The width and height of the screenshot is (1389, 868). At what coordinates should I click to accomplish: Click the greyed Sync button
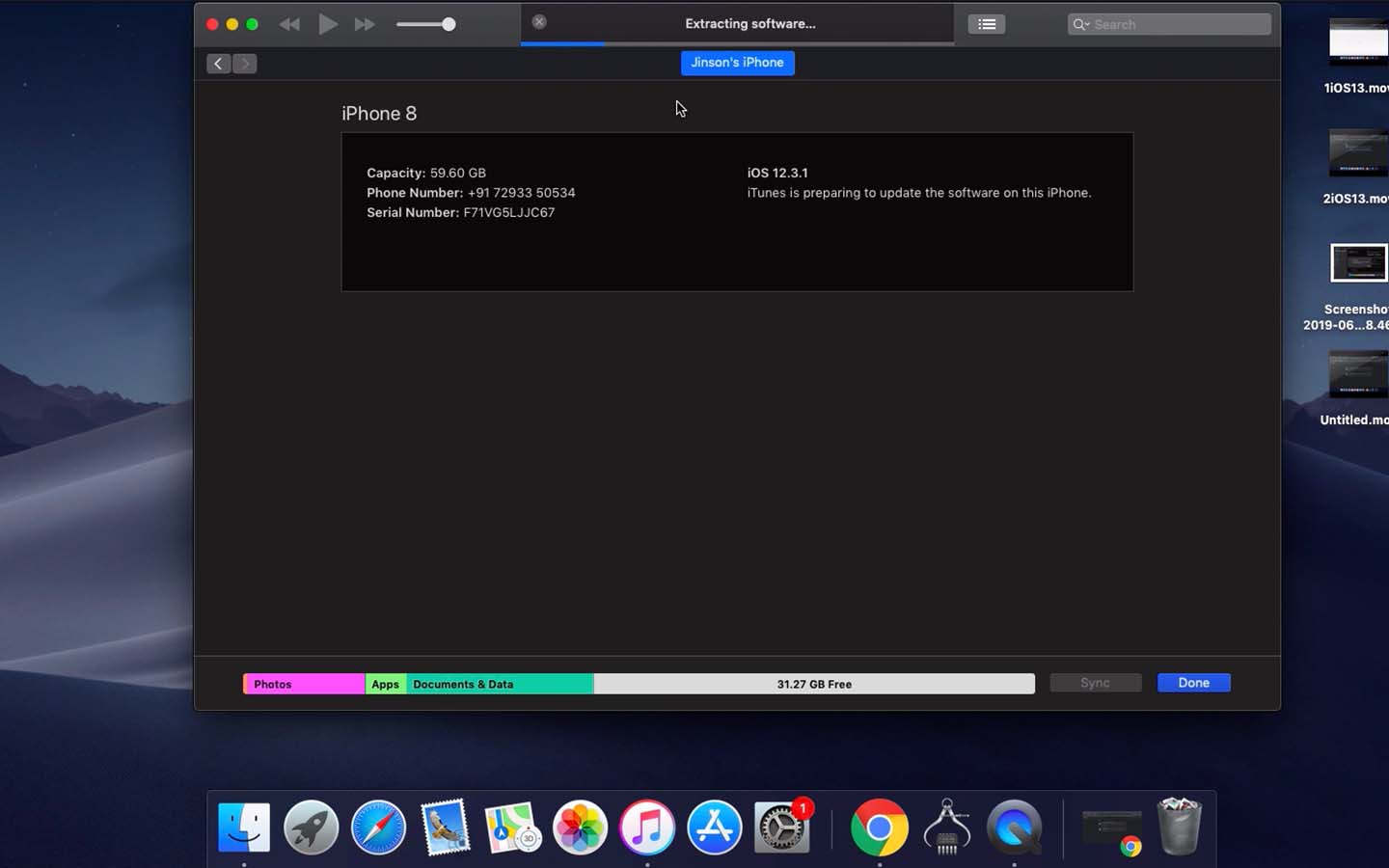[1095, 683]
